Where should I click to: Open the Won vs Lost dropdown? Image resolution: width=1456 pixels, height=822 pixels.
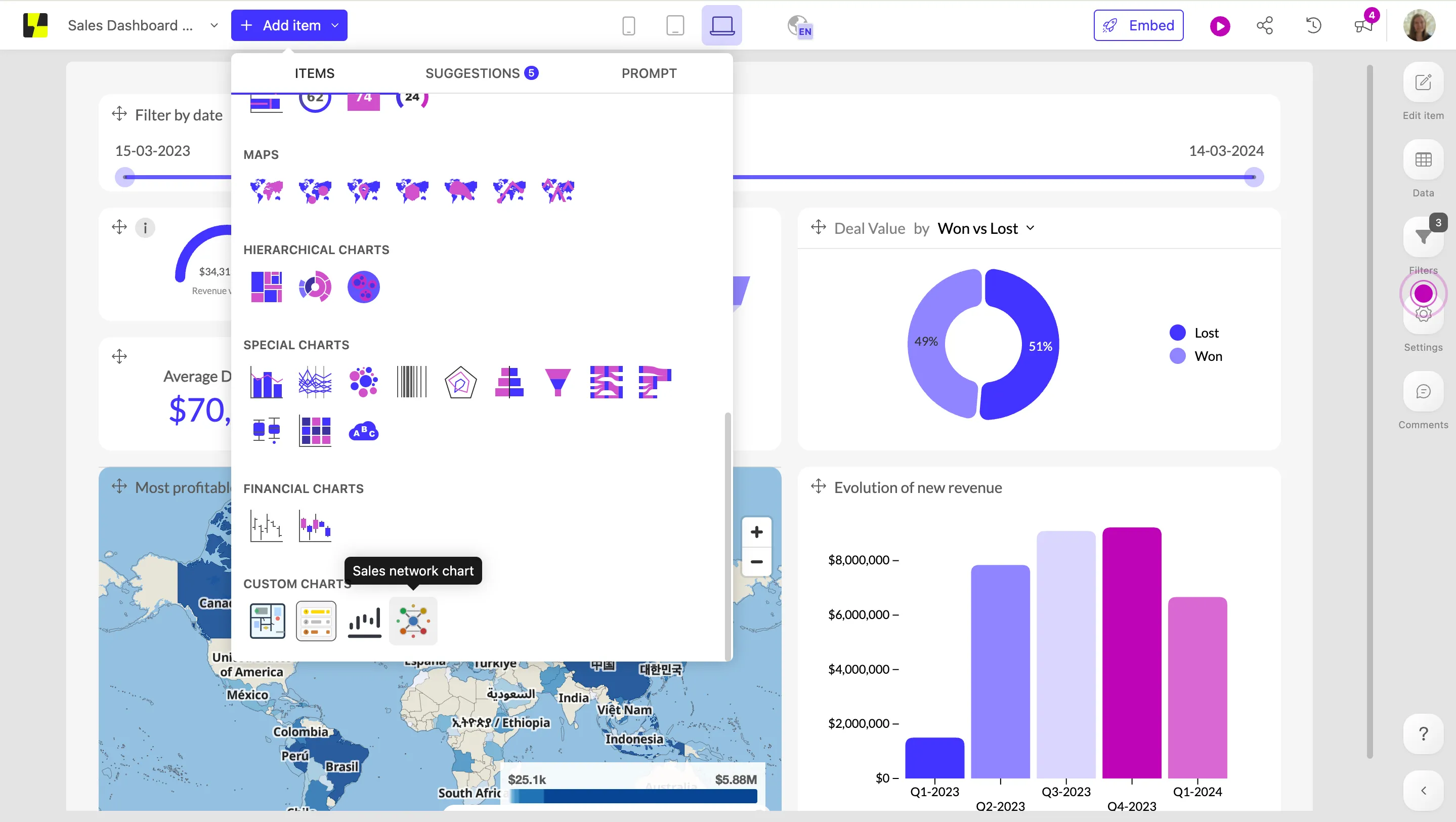pyautogui.click(x=986, y=228)
